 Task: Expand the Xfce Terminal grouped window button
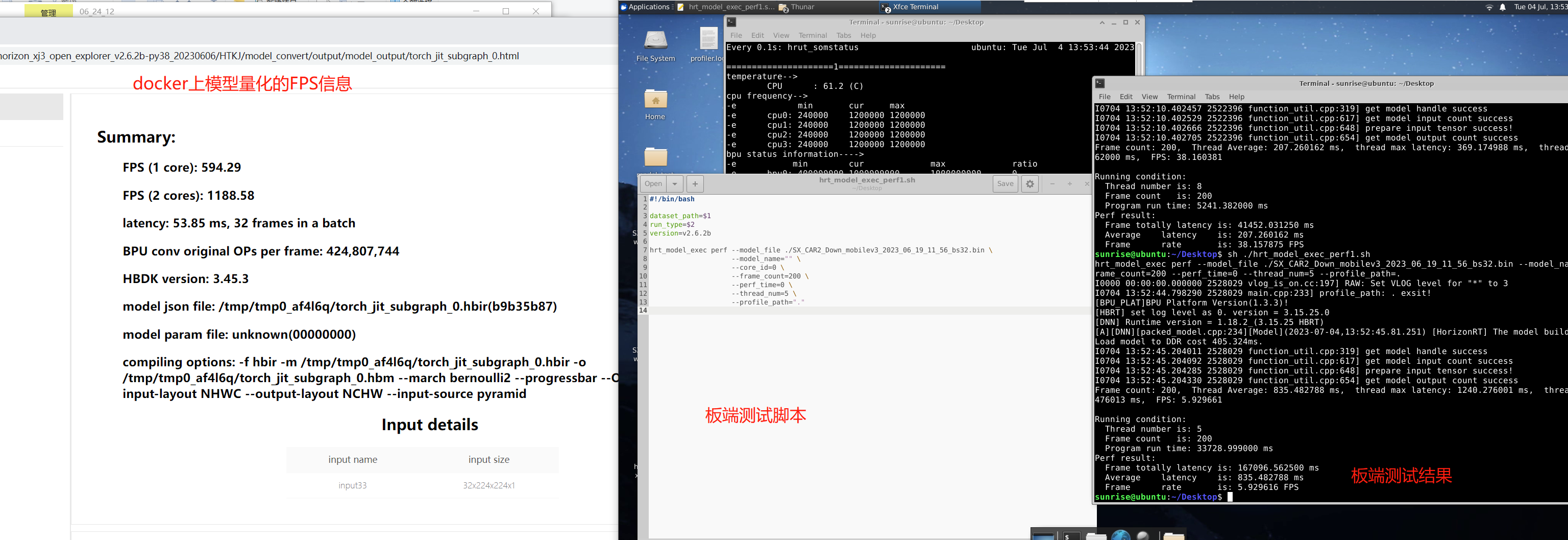[929, 7]
